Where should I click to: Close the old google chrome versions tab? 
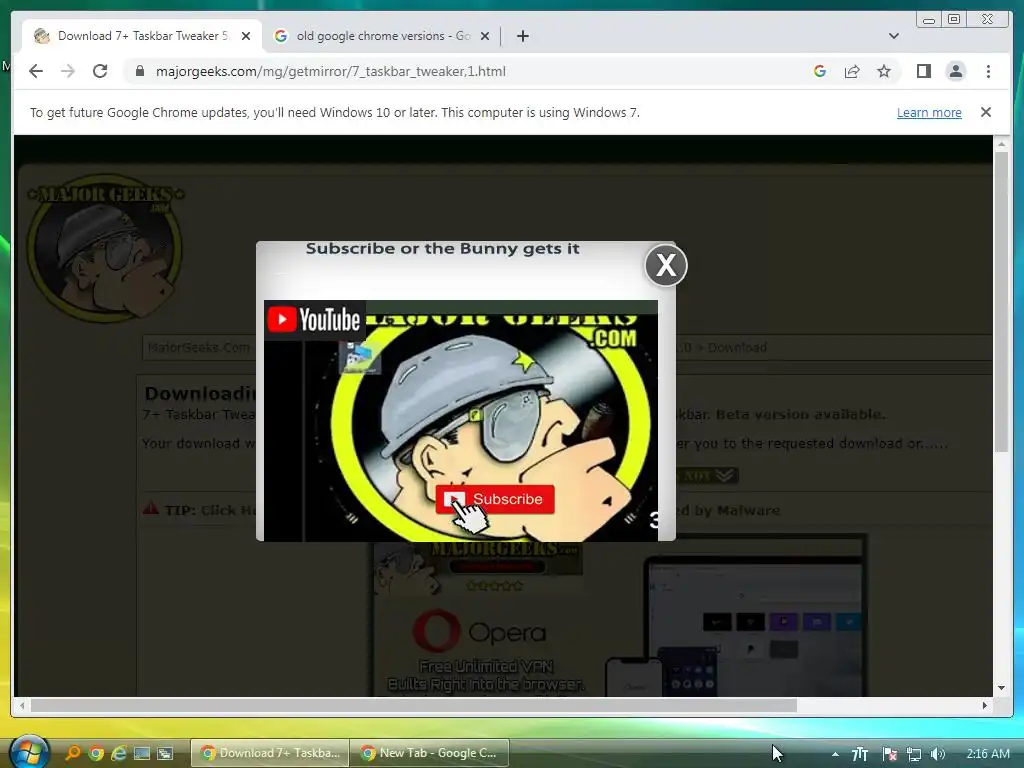coord(485,36)
